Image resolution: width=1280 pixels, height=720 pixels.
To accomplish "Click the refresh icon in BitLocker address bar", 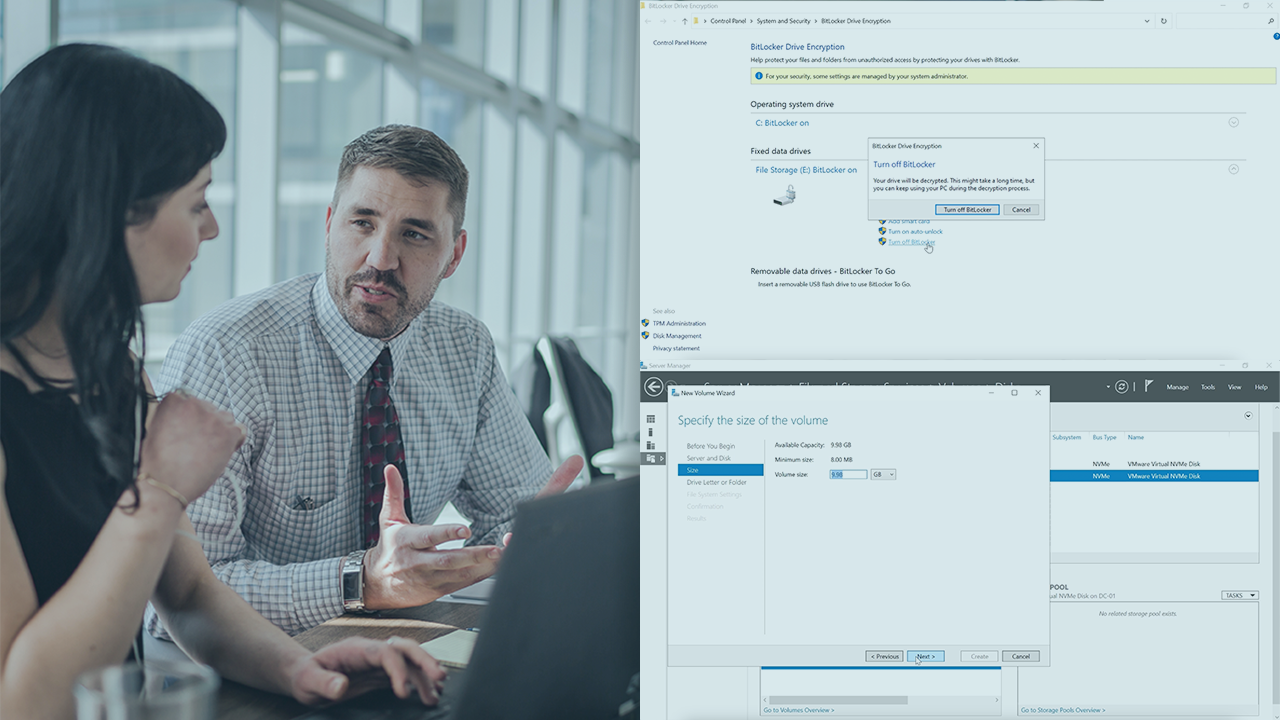I will click(x=1164, y=21).
